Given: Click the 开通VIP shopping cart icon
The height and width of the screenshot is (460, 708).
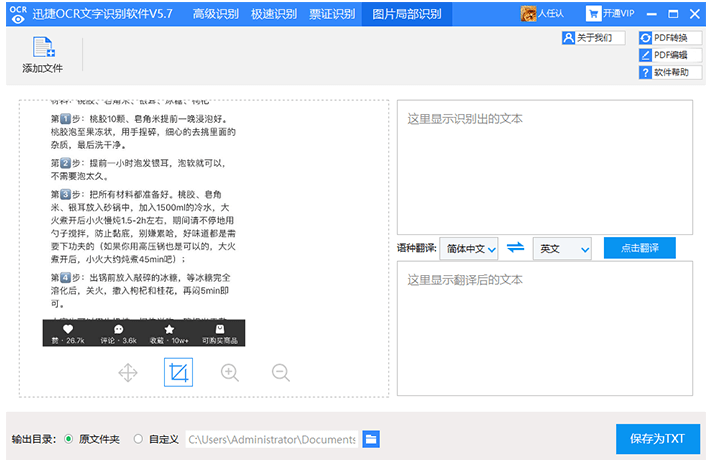Looking at the screenshot, I should pyautogui.click(x=593, y=13).
